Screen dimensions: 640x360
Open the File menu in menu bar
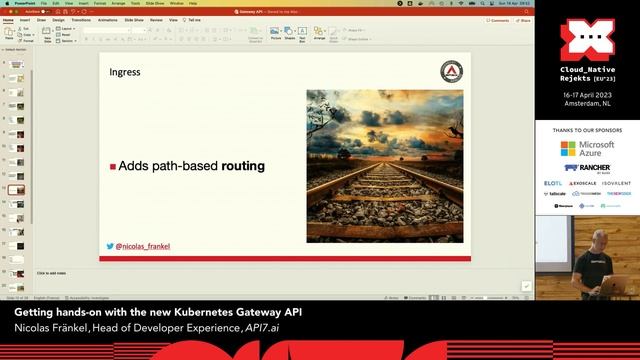point(44,3)
